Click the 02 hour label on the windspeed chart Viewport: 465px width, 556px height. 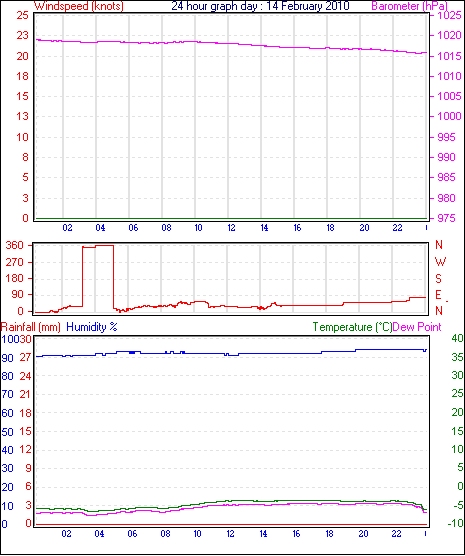67,228
